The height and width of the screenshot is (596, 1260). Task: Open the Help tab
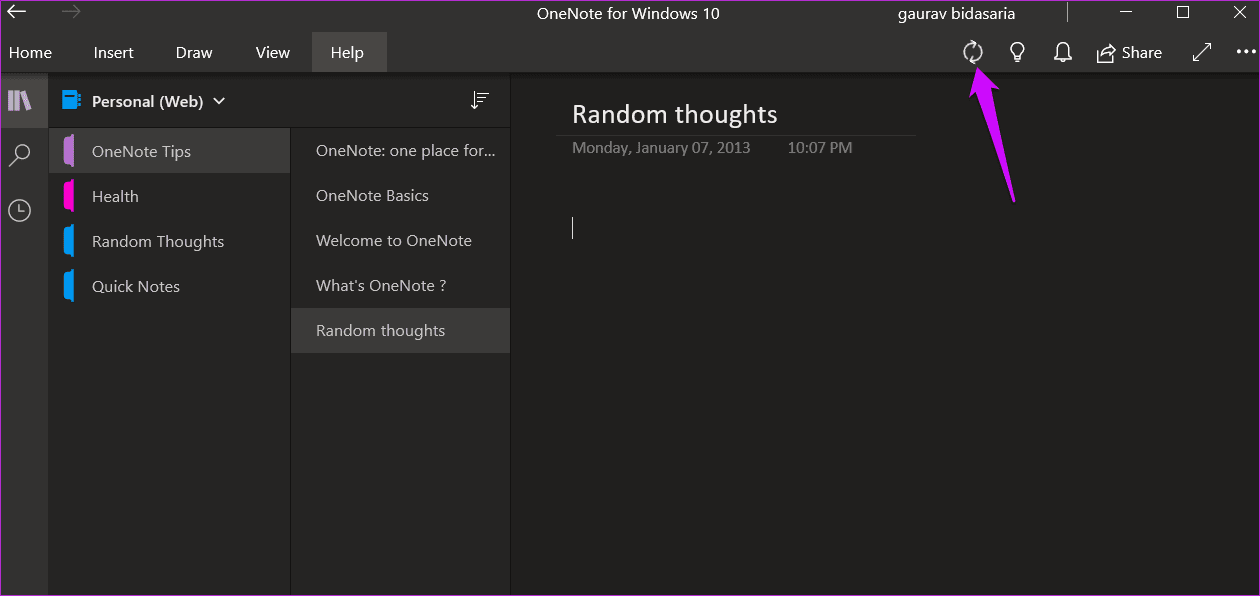[x=347, y=53]
